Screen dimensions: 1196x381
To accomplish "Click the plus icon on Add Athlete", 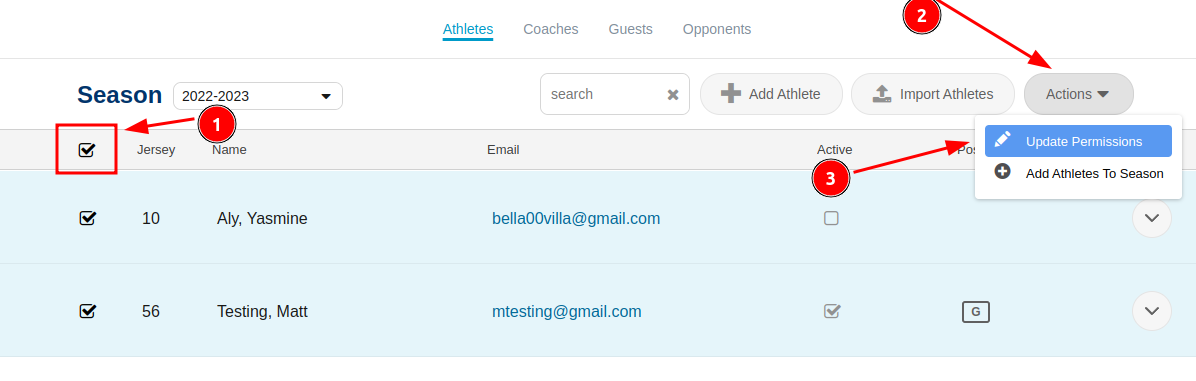I will click(731, 94).
